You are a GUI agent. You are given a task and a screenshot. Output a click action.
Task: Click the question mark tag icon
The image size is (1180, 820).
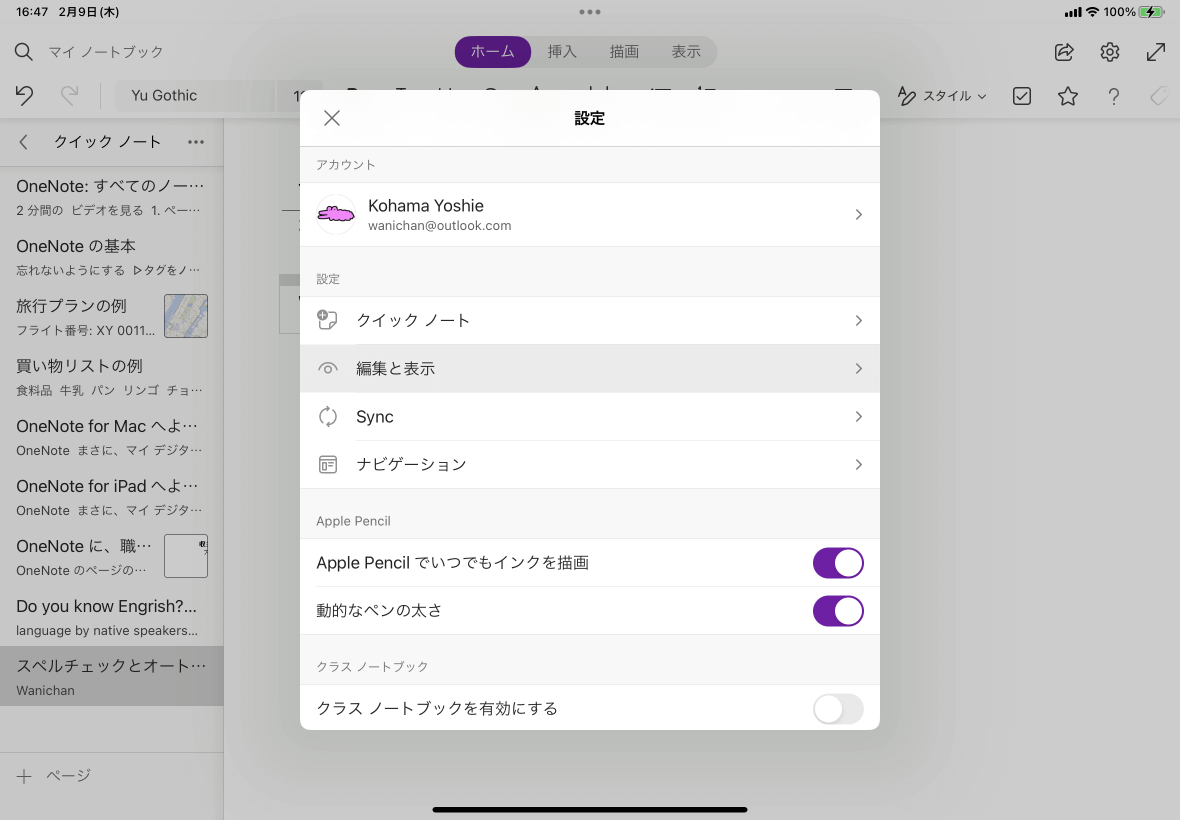point(1114,96)
